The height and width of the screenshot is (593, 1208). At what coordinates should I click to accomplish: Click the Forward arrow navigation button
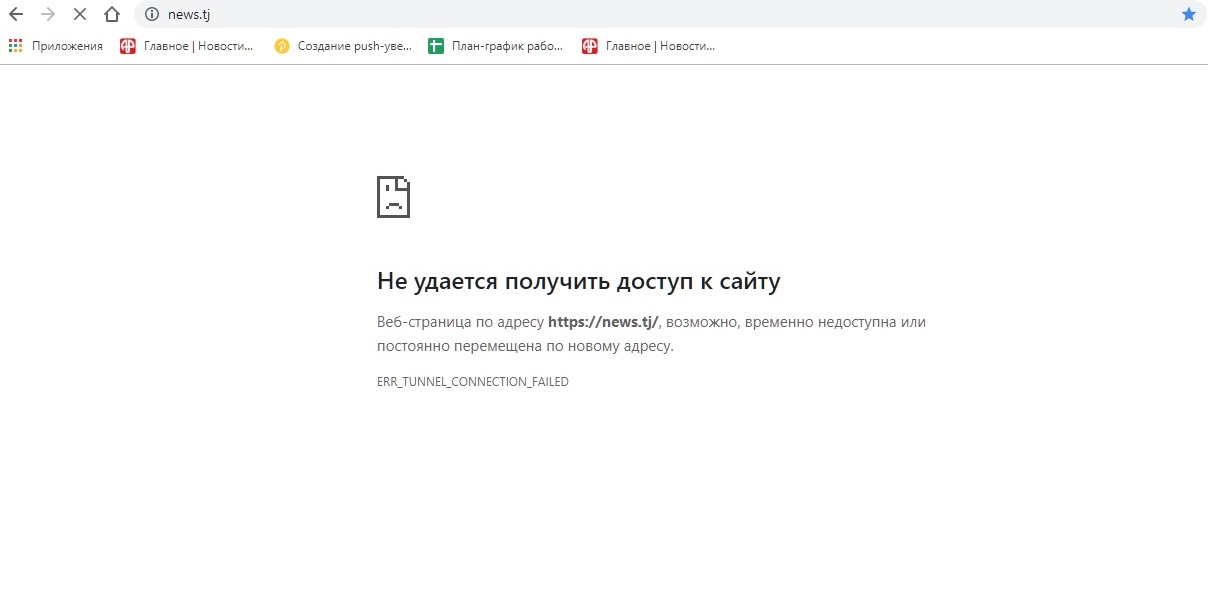coord(48,14)
